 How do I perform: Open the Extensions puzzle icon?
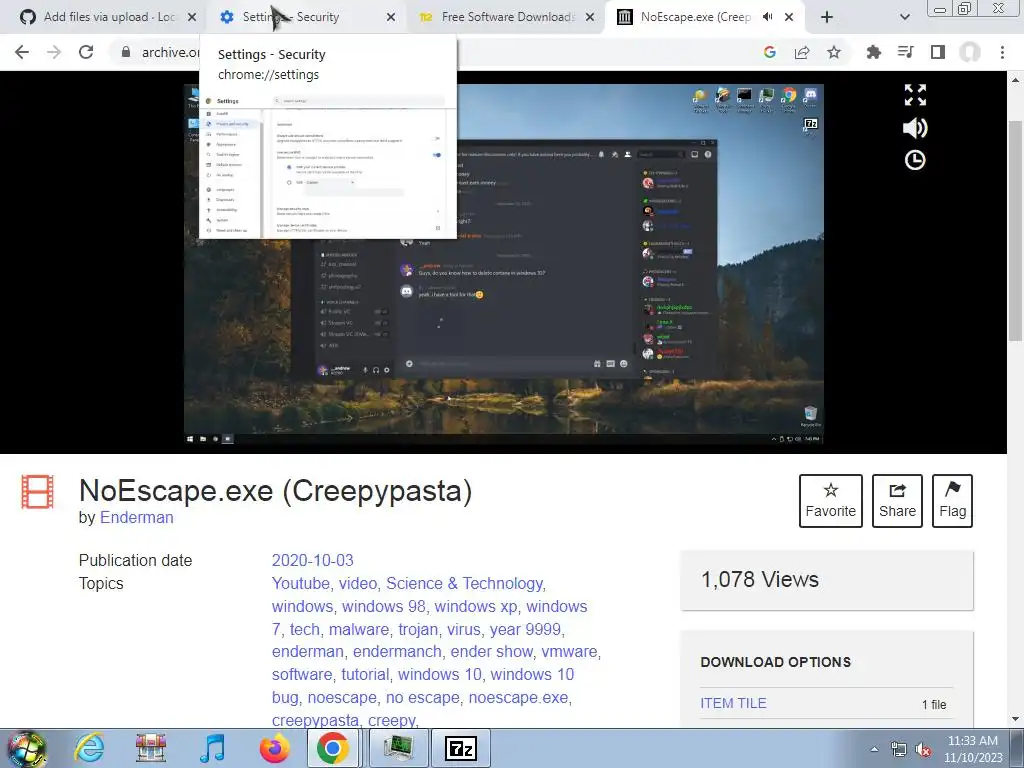[873, 52]
